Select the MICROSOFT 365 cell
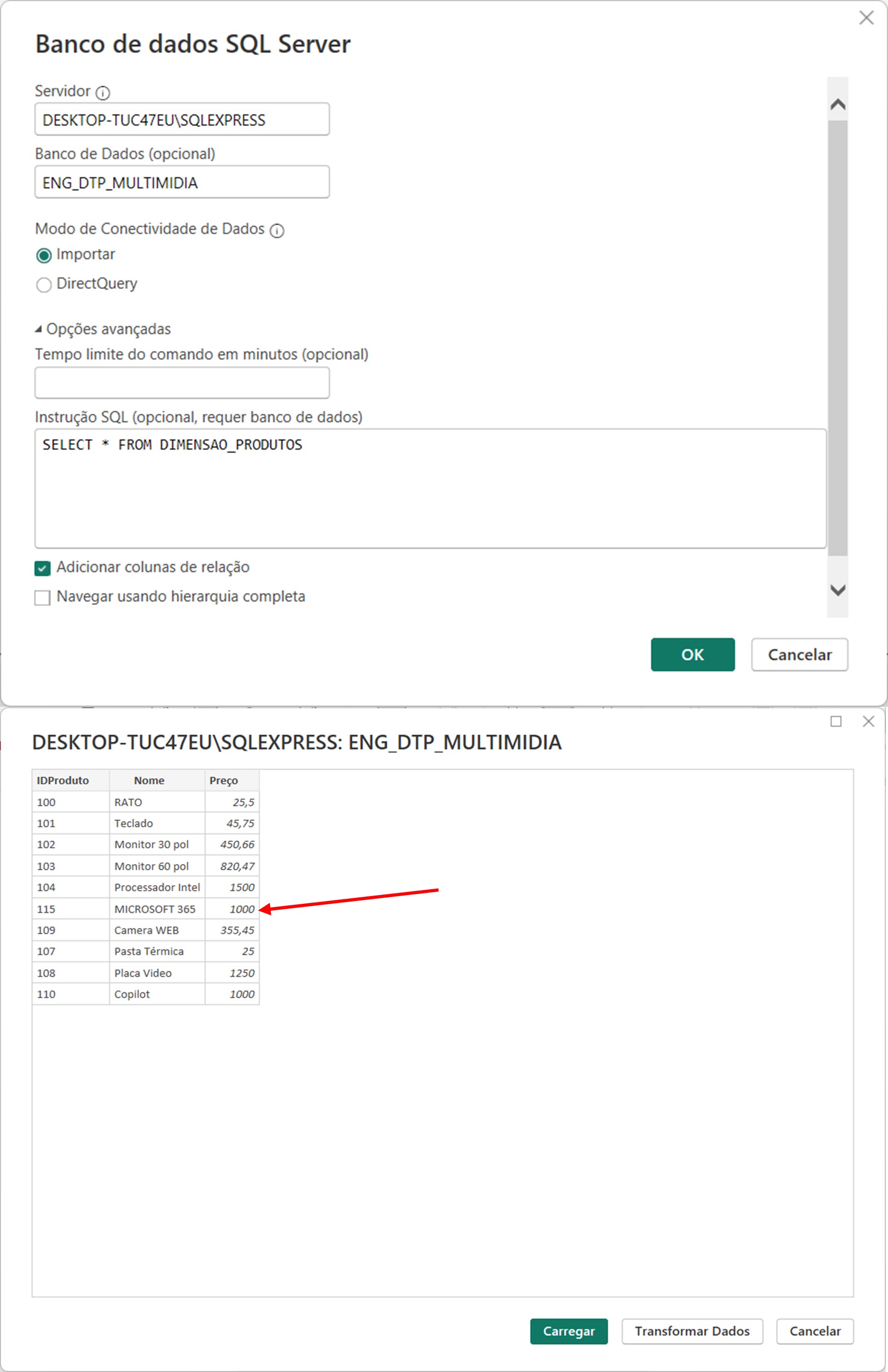The height and width of the screenshot is (1372, 888). [x=157, y=908]
